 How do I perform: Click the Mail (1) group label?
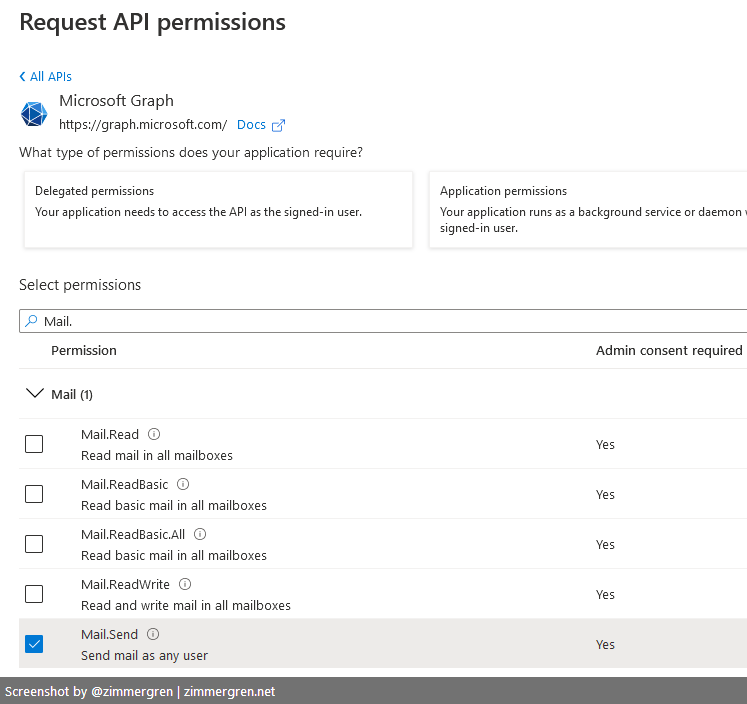coord(72,394)
